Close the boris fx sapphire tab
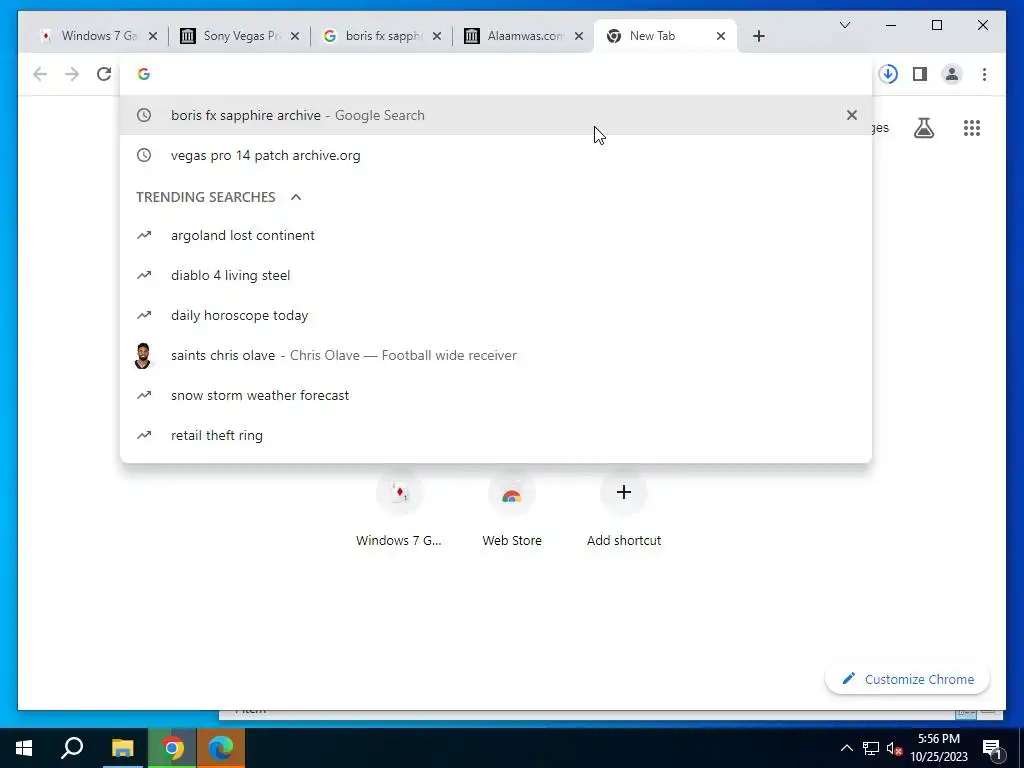The image size is (1024, 768). (437, 36)
